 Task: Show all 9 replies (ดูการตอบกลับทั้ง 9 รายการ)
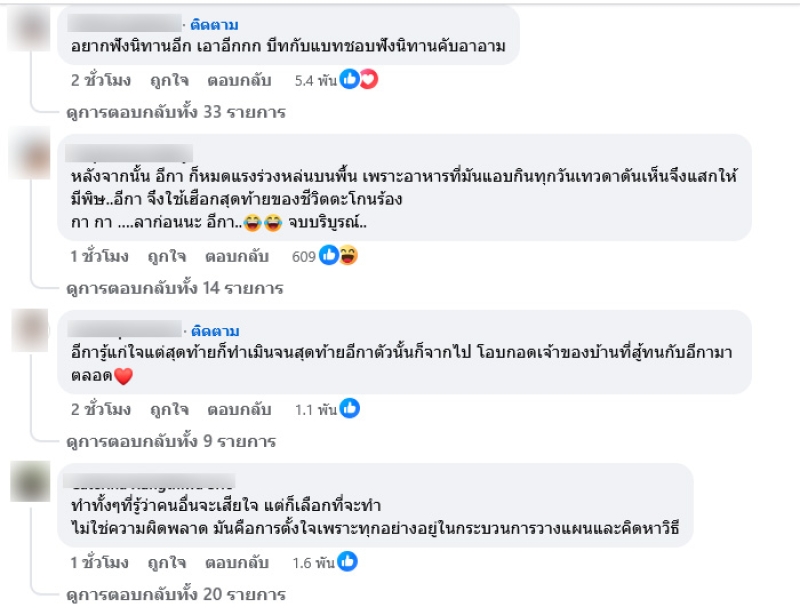[171, 441]
